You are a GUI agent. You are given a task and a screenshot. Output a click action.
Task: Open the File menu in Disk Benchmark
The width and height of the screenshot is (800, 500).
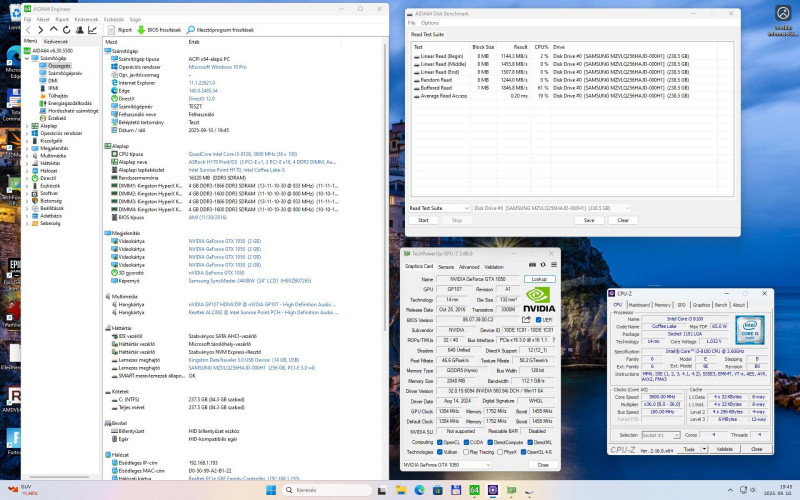coord(411,23)
